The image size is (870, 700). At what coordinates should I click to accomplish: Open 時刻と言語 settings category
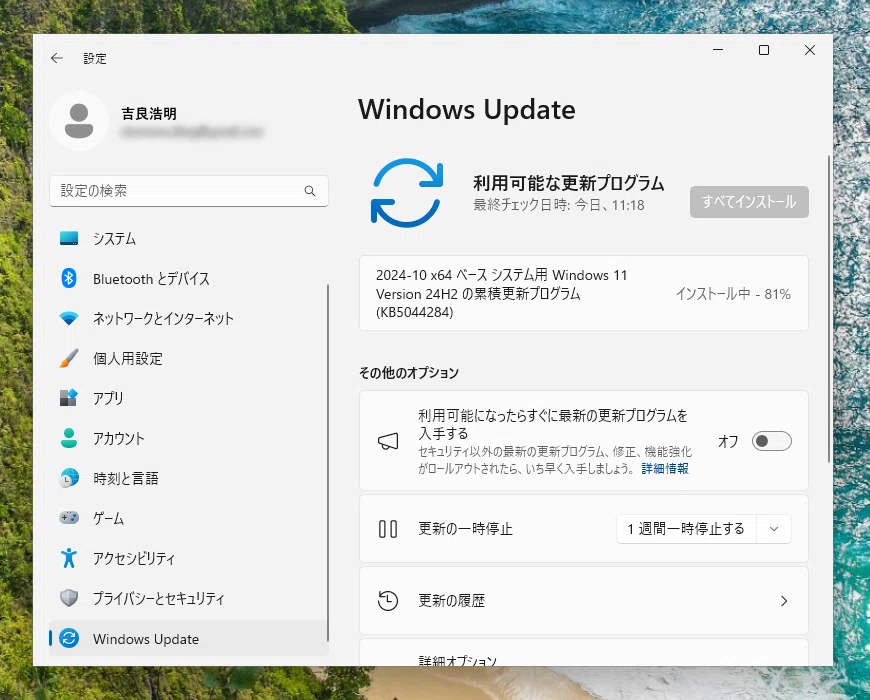(189, 478)
